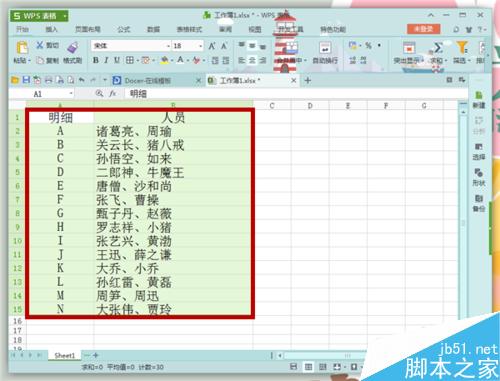Toggle align right
This screenshot has width=500, height=381.
point(263,60)
